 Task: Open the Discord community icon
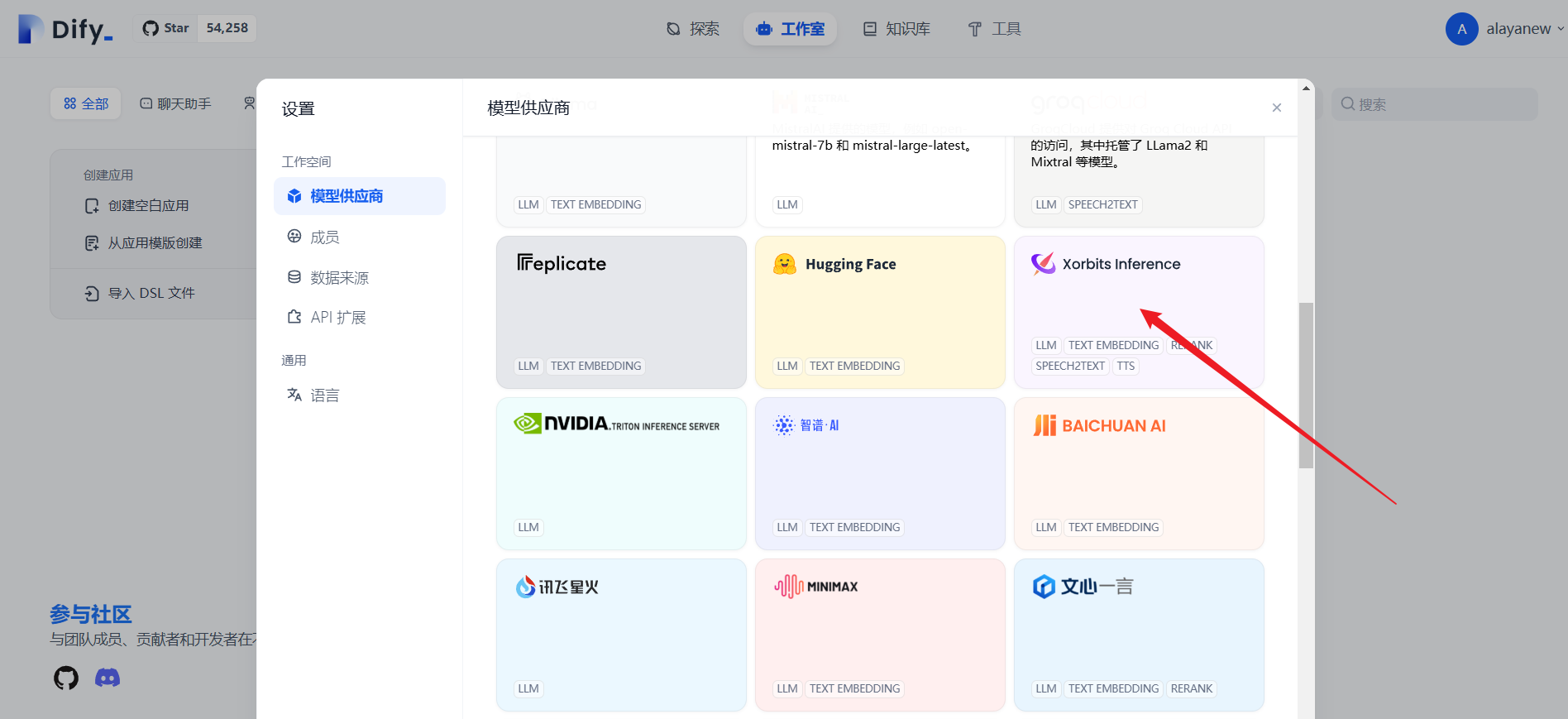[x=108, y=678]
